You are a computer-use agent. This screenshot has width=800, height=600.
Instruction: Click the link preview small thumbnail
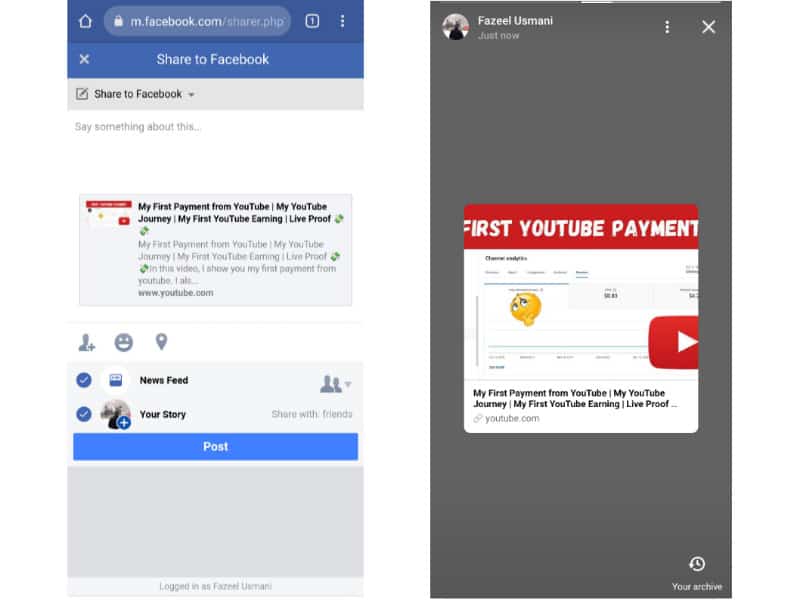[x=108, y=213]
